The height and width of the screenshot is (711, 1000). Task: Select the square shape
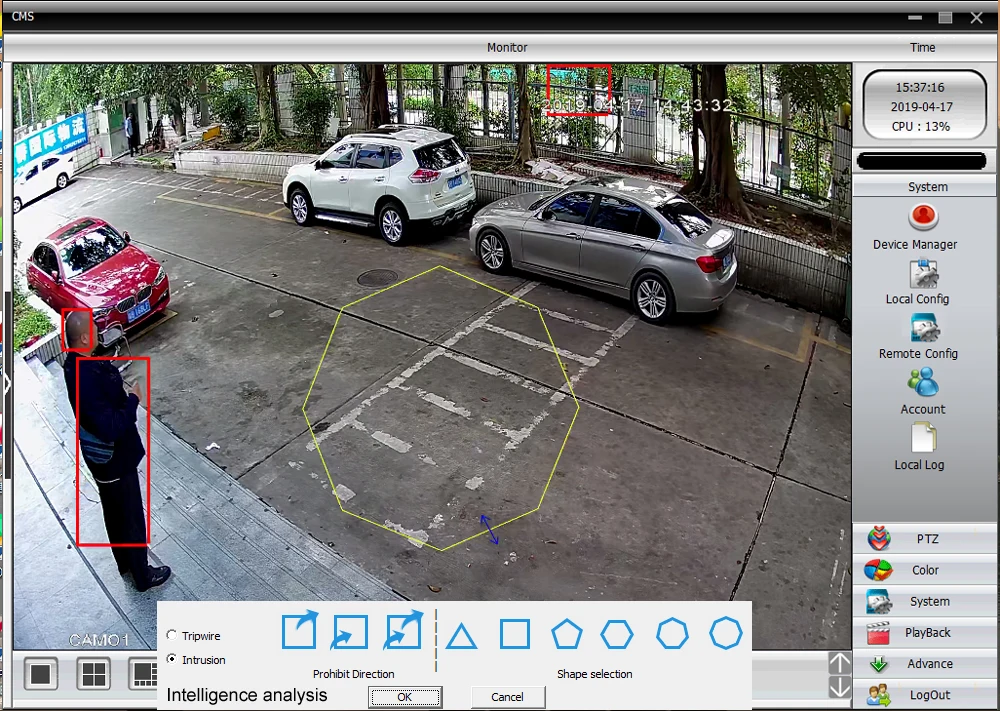pos(514,634)
